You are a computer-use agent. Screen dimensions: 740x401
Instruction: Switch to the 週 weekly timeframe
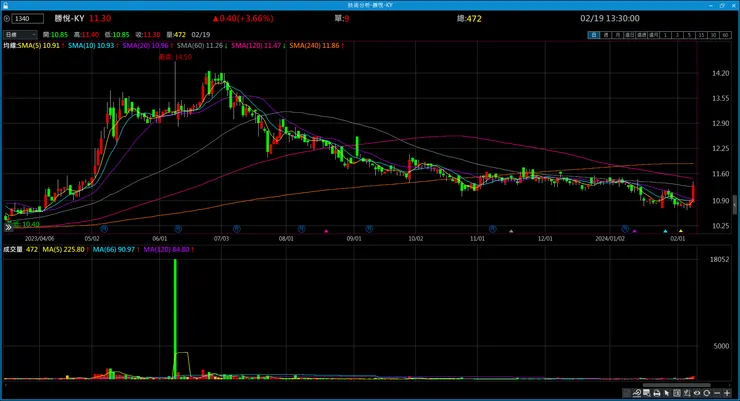(x=606, y=35)
